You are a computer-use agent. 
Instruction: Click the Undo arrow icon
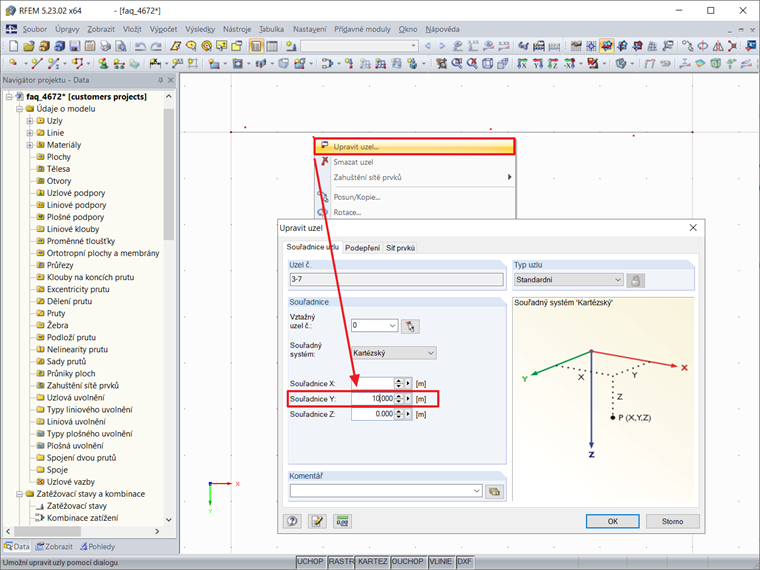pos(140,47)
